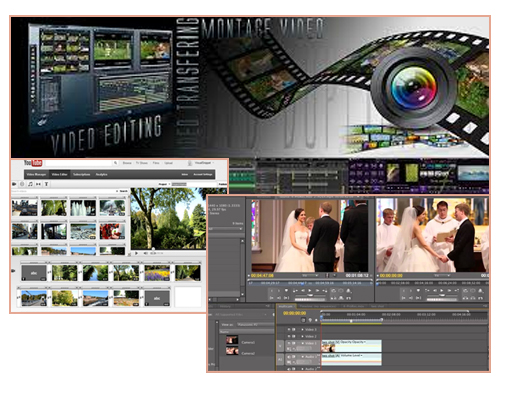The width and height of the screenshot is (508, 397).
Task: Click the YouTube logo
Action: click(33, 163)
